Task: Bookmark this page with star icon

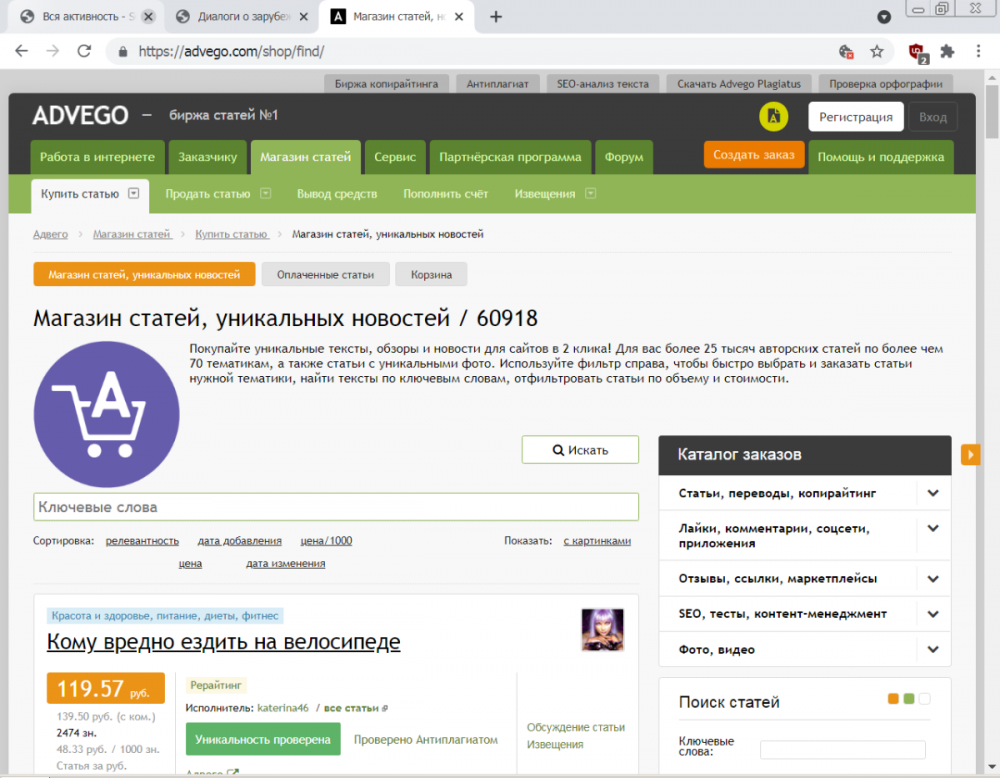Action: click(x=877, y=52)
